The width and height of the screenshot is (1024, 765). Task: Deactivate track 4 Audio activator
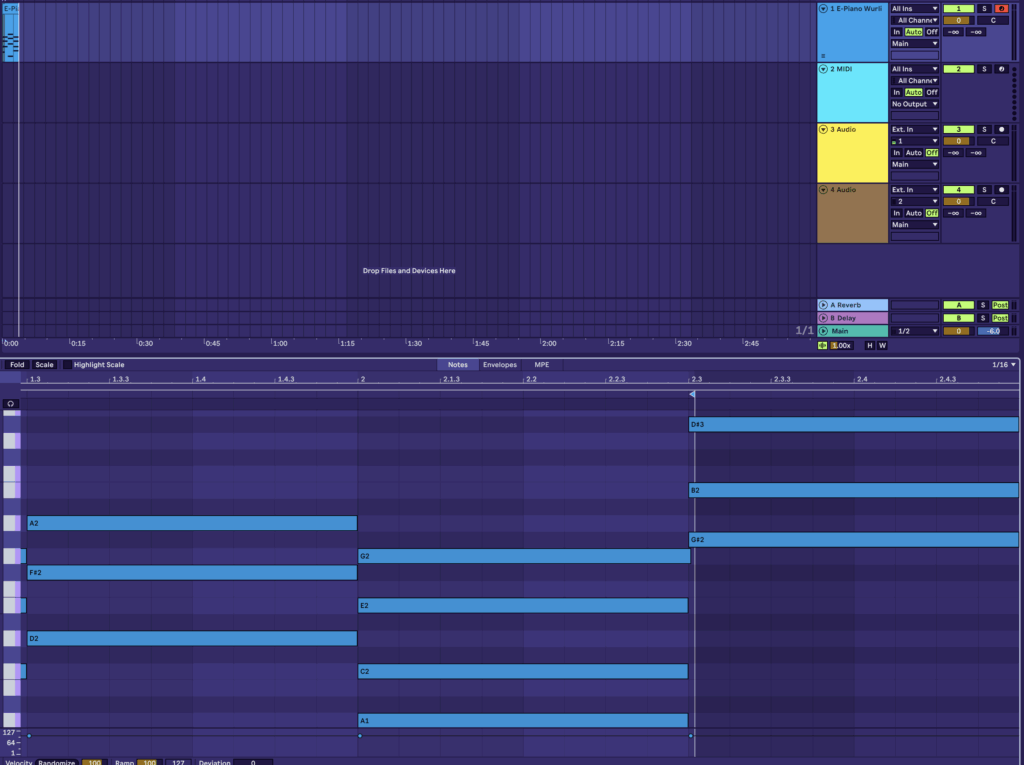click(958, 189)
